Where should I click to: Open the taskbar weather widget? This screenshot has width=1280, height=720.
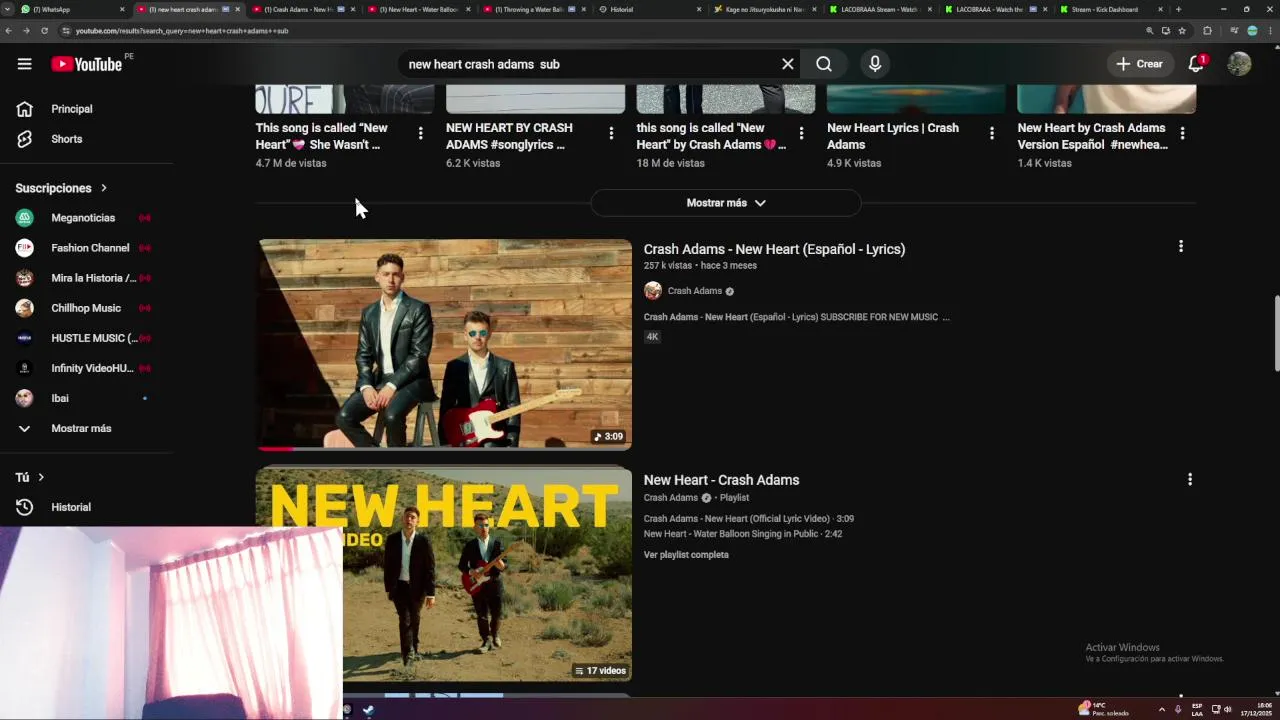tap(1103, 709)
